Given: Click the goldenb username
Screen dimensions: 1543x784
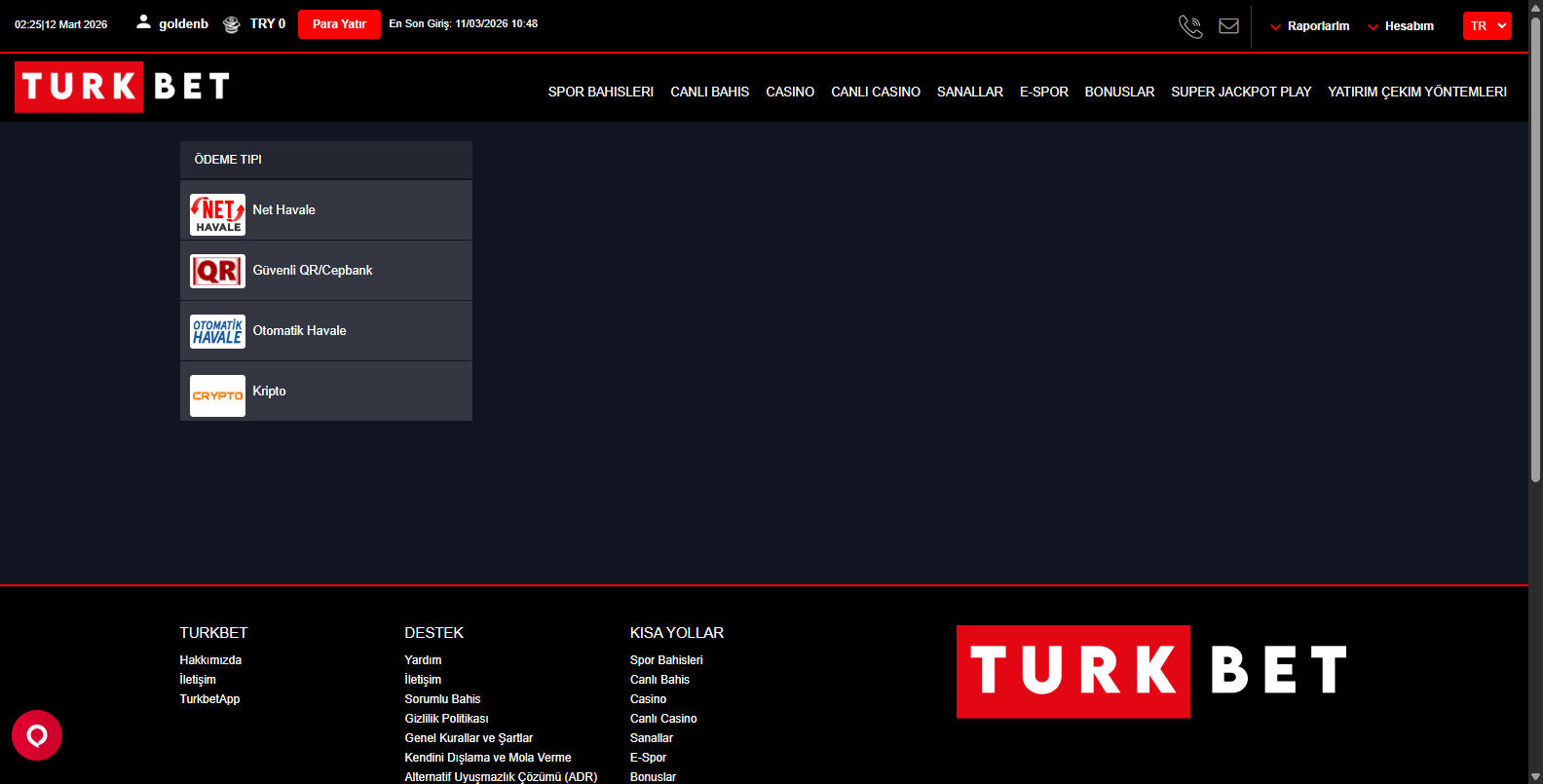Looking at the screenshot, I should [183, 24].
